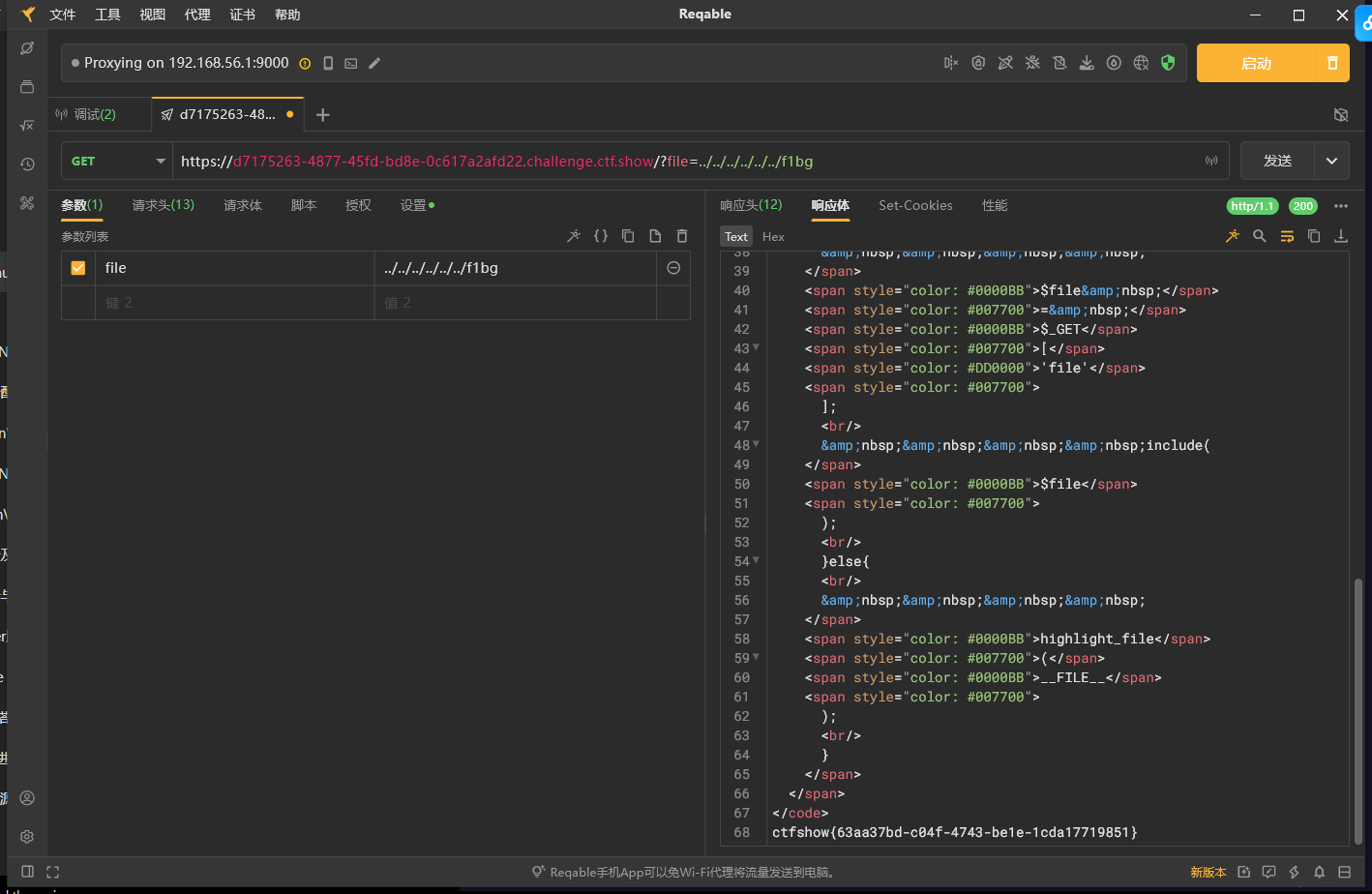
Task: Toggle the green security shield icon
Action: (1168, 63)
